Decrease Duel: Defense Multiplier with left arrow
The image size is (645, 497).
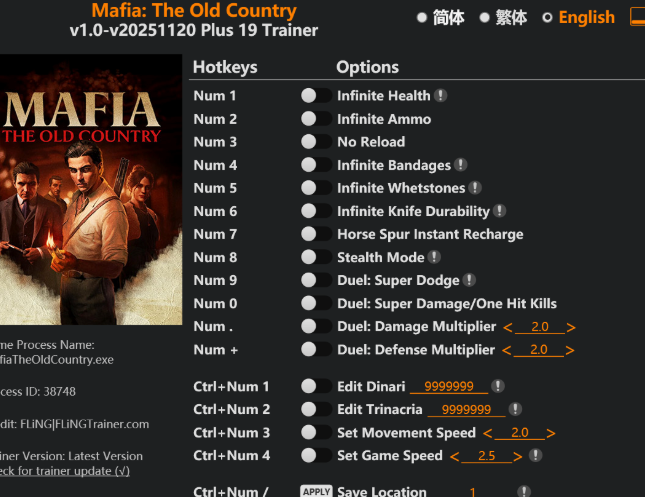pyautogui.click(x=507, y=350)
